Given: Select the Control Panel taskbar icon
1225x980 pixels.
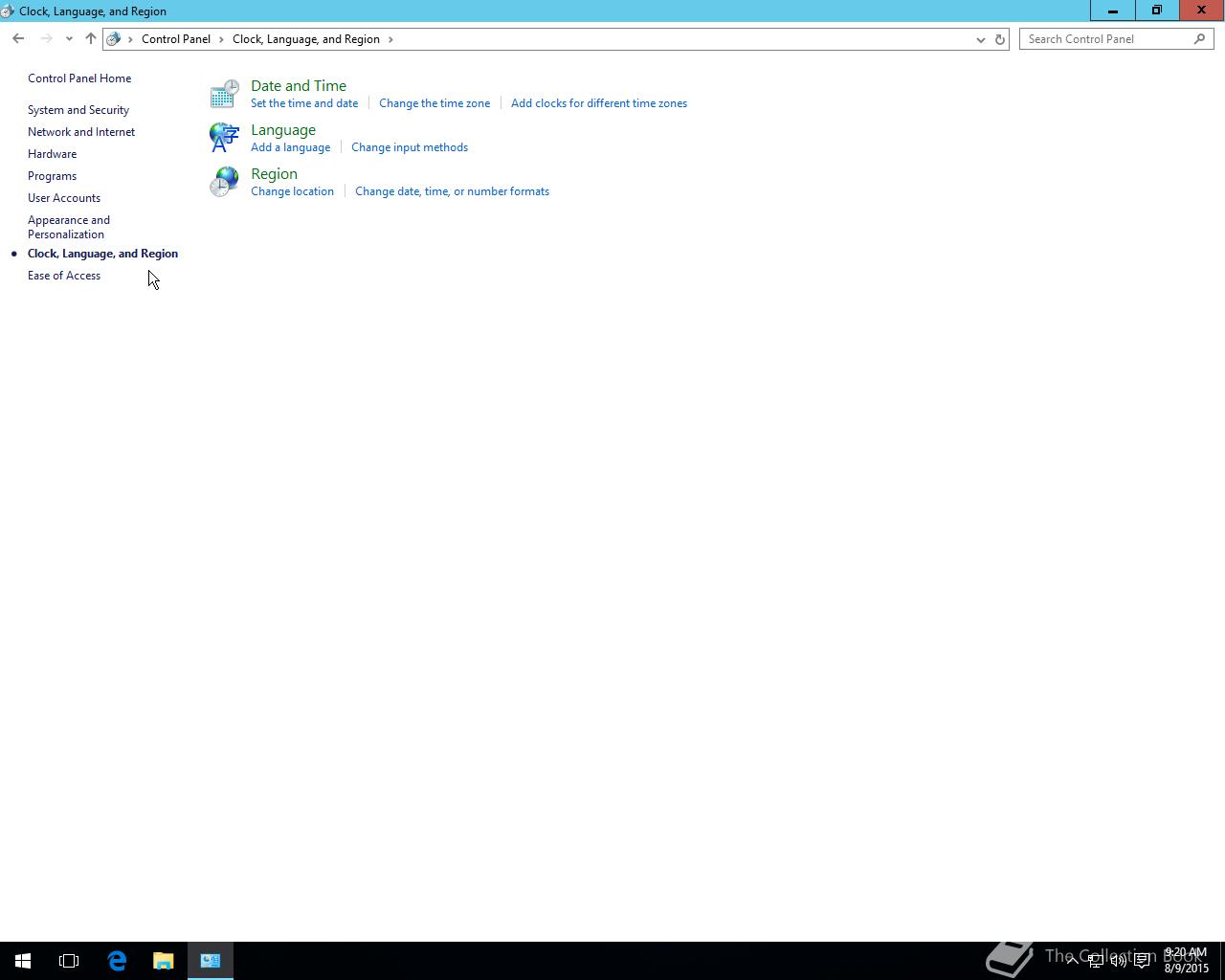Looking at the screenshot, I should click(211, 961).
